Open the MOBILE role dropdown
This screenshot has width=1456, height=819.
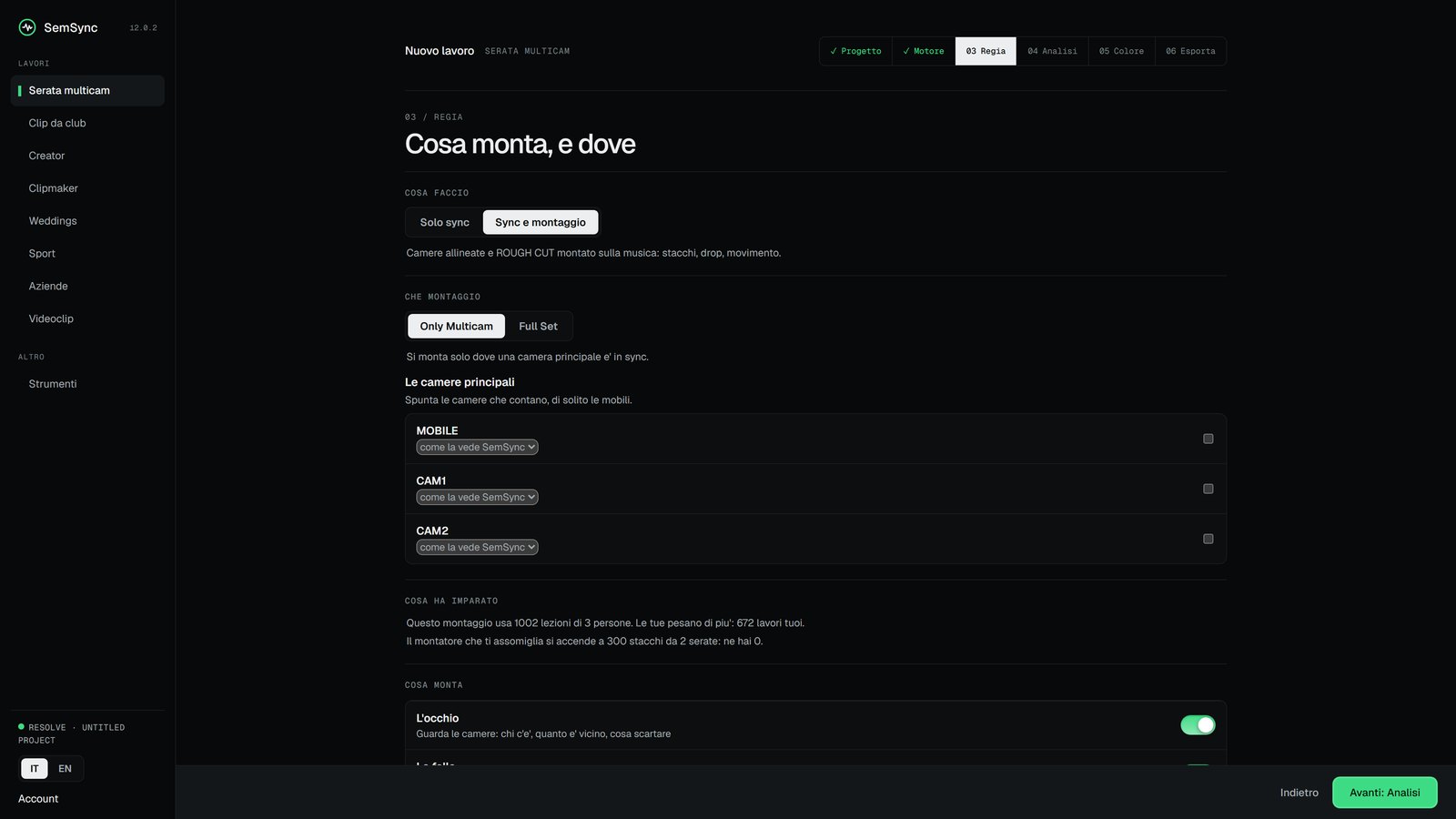point(477,447)
